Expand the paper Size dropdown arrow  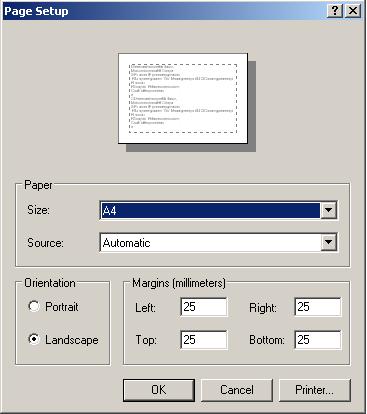(x=329, y=210)
